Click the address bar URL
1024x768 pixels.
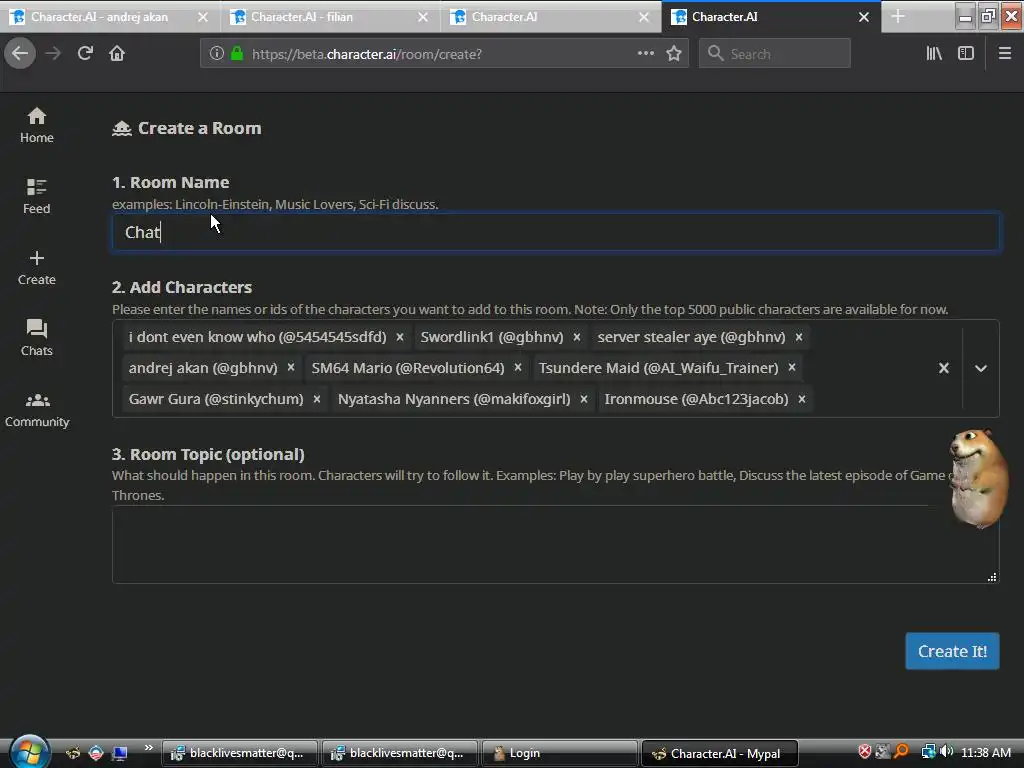click(x=367, y=54)
